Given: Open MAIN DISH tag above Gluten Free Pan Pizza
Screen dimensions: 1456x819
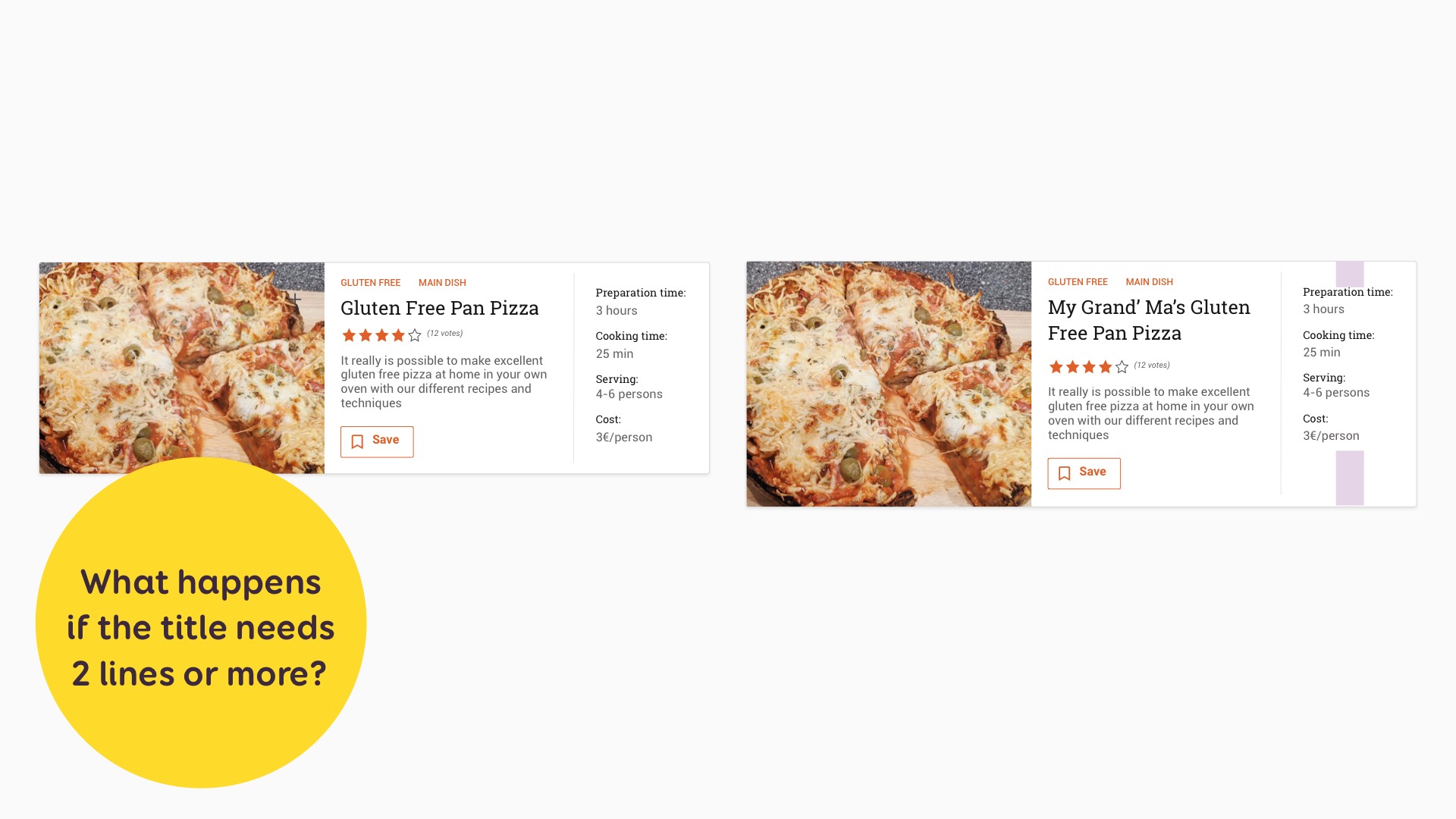Looking at the screenshot, I should [442, 283].
